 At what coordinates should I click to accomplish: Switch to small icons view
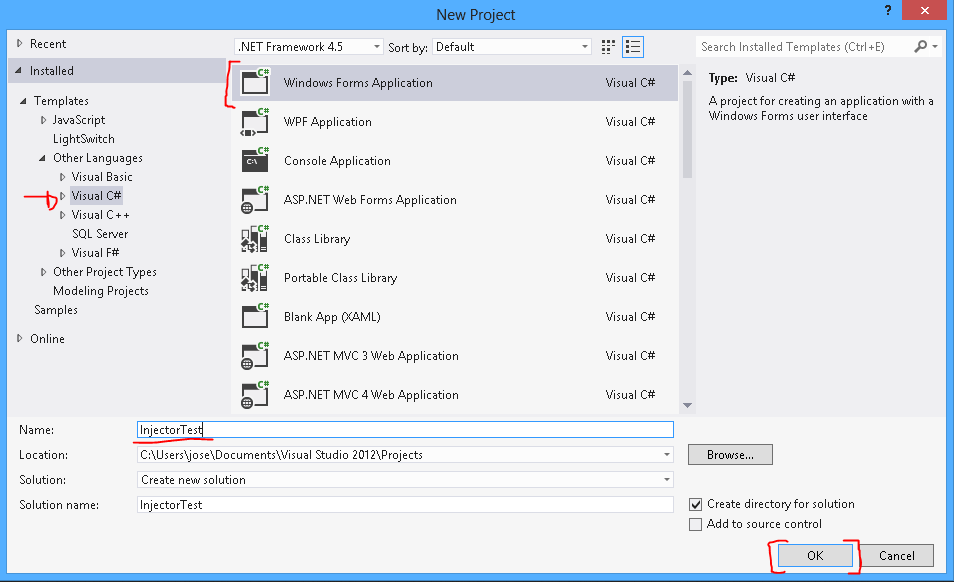coord(609,47)
